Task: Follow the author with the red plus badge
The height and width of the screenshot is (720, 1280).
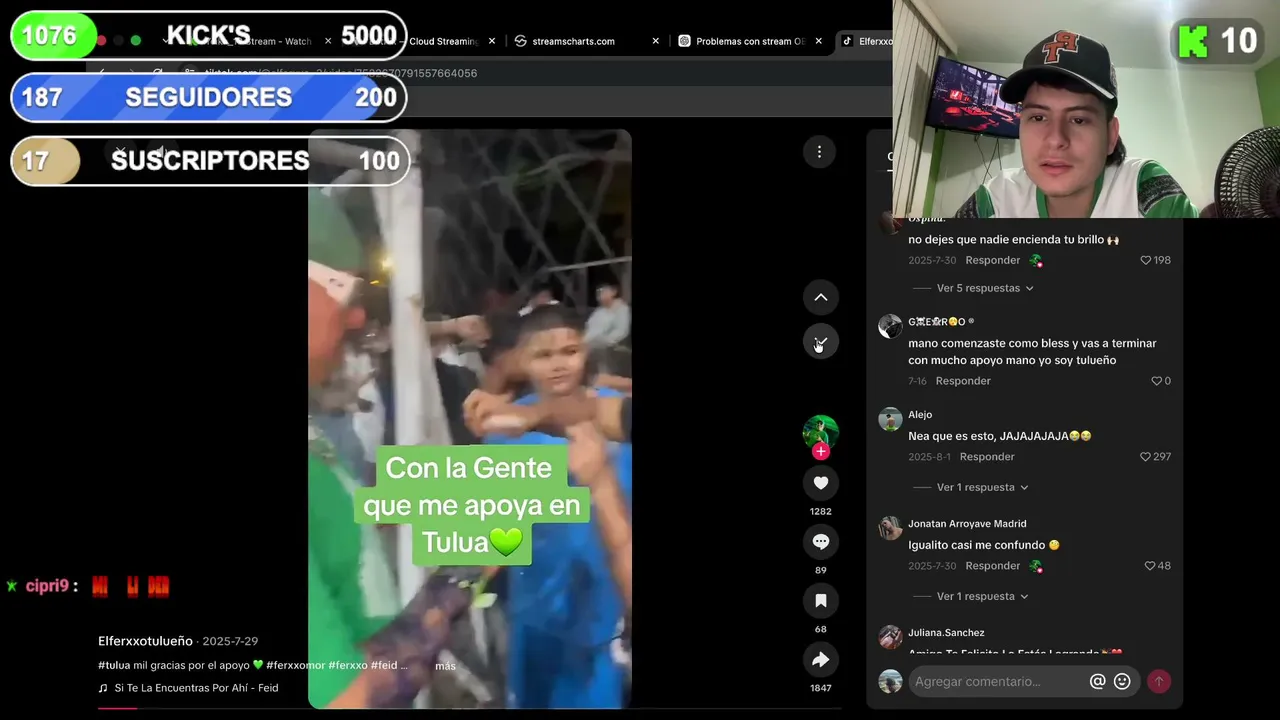Action: 821,452
